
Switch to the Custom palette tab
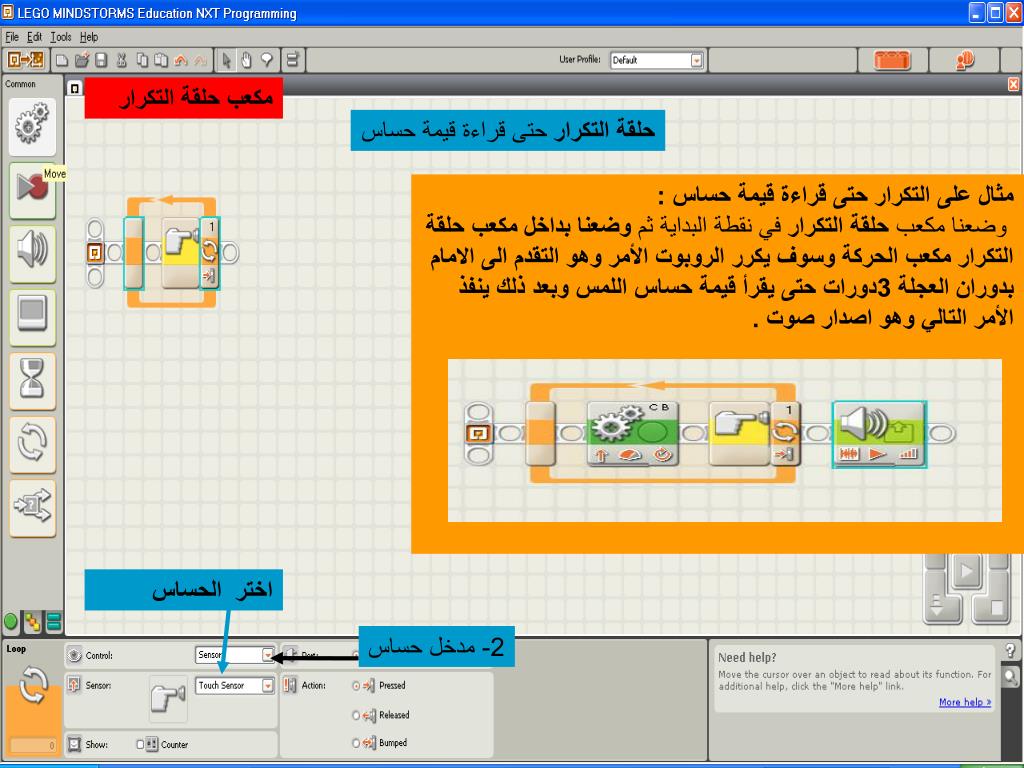click(54, 622)
